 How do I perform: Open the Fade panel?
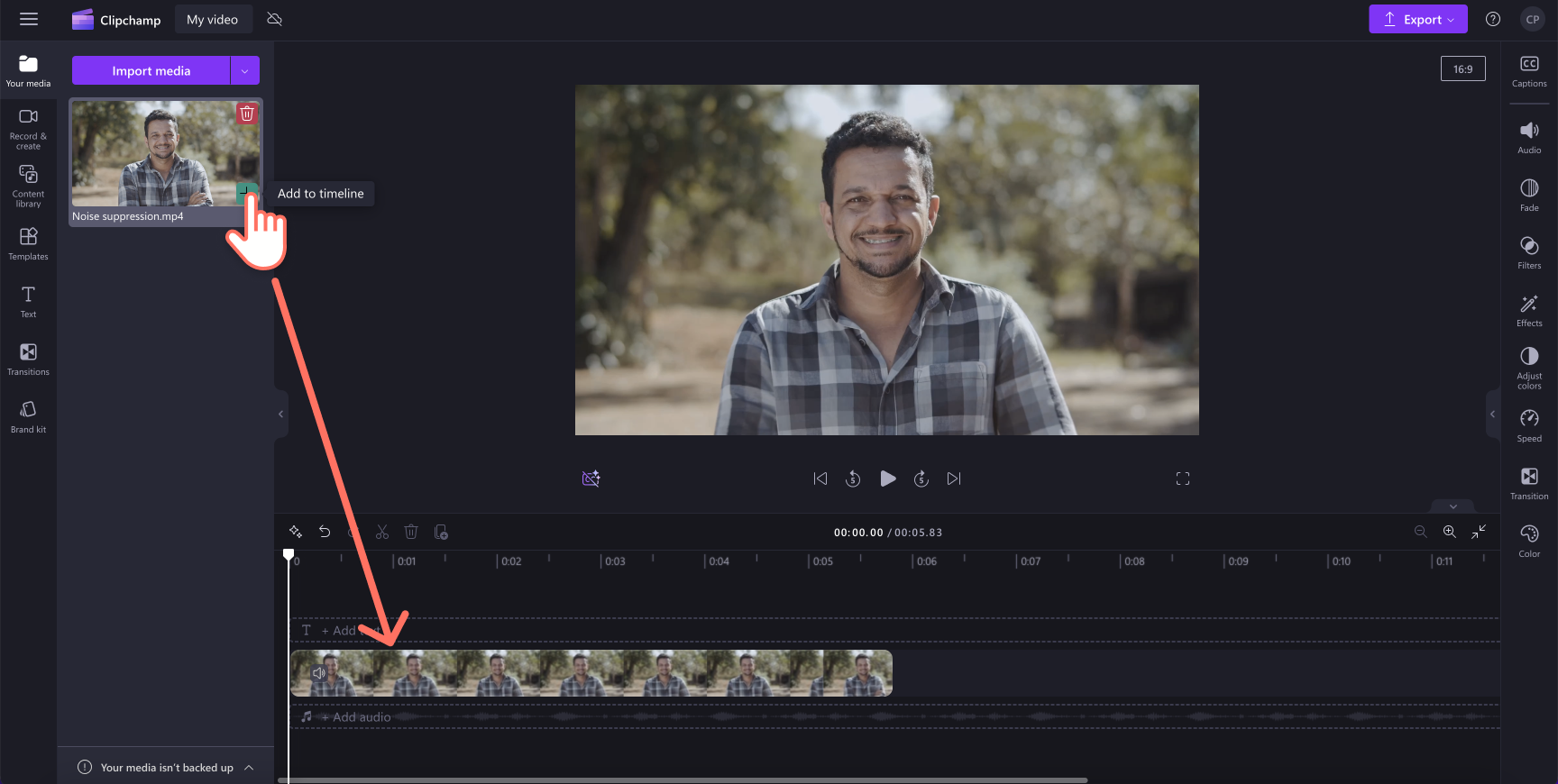[1529, 196]
